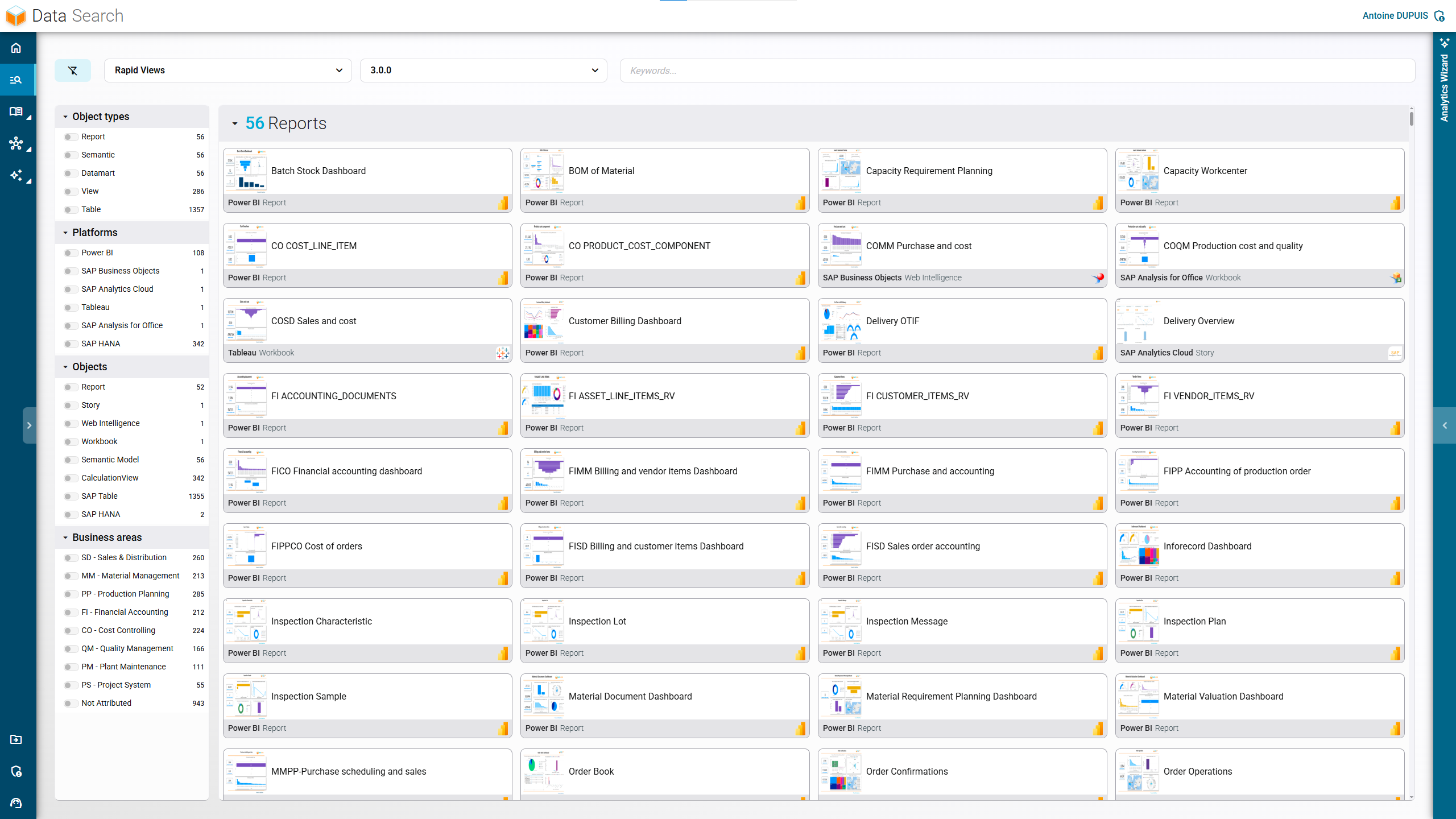
Task: Collapse the 56 Reports list
Action: click(235, 123)
